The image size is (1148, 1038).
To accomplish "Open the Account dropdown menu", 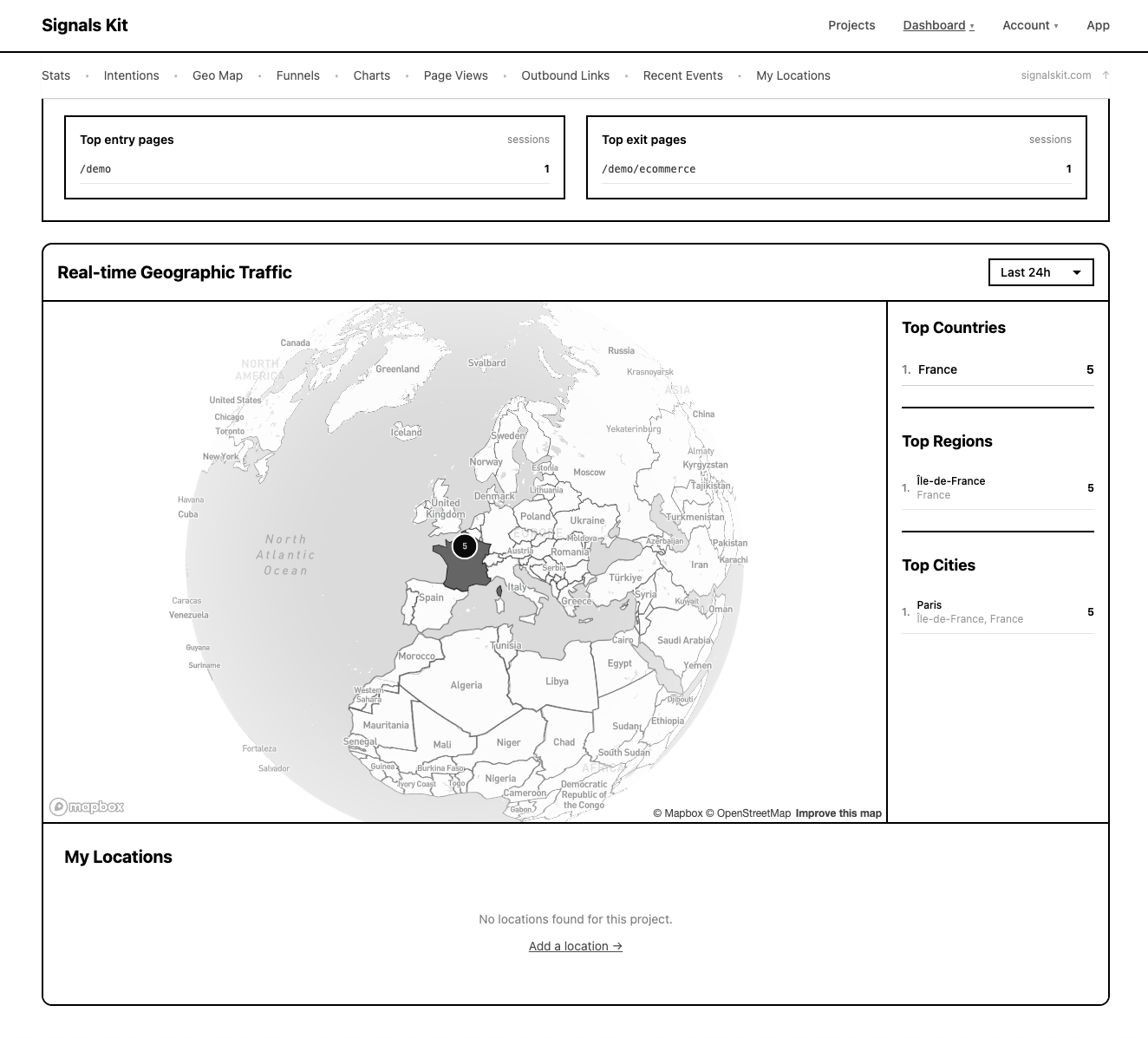I will (x=1030, y=25).
